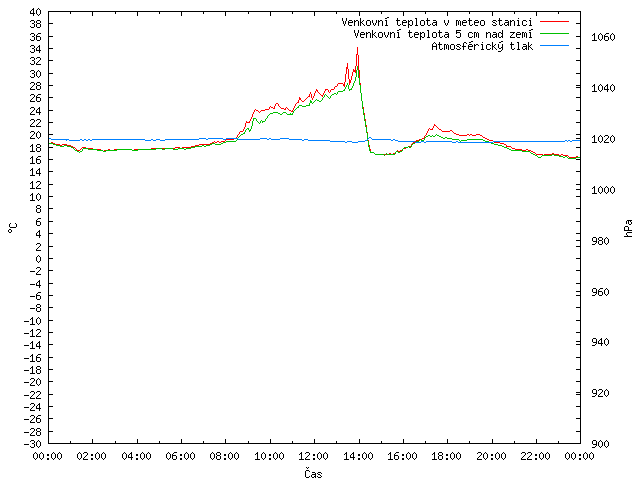
Task: Click the right axis value '920'
Action: coord(600,393)
